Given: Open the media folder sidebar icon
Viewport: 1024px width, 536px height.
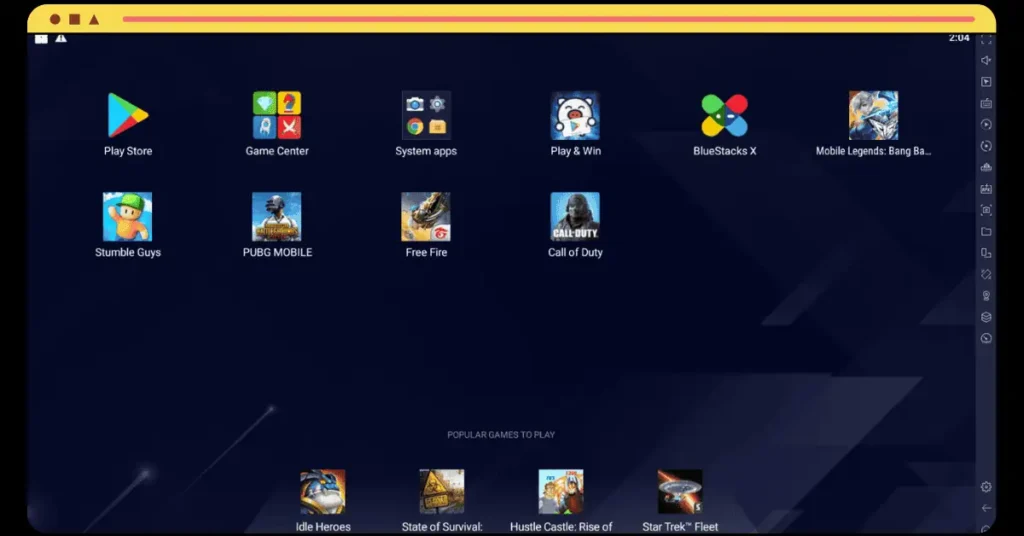Looking at the screenshot, I should tap(986, 231).
